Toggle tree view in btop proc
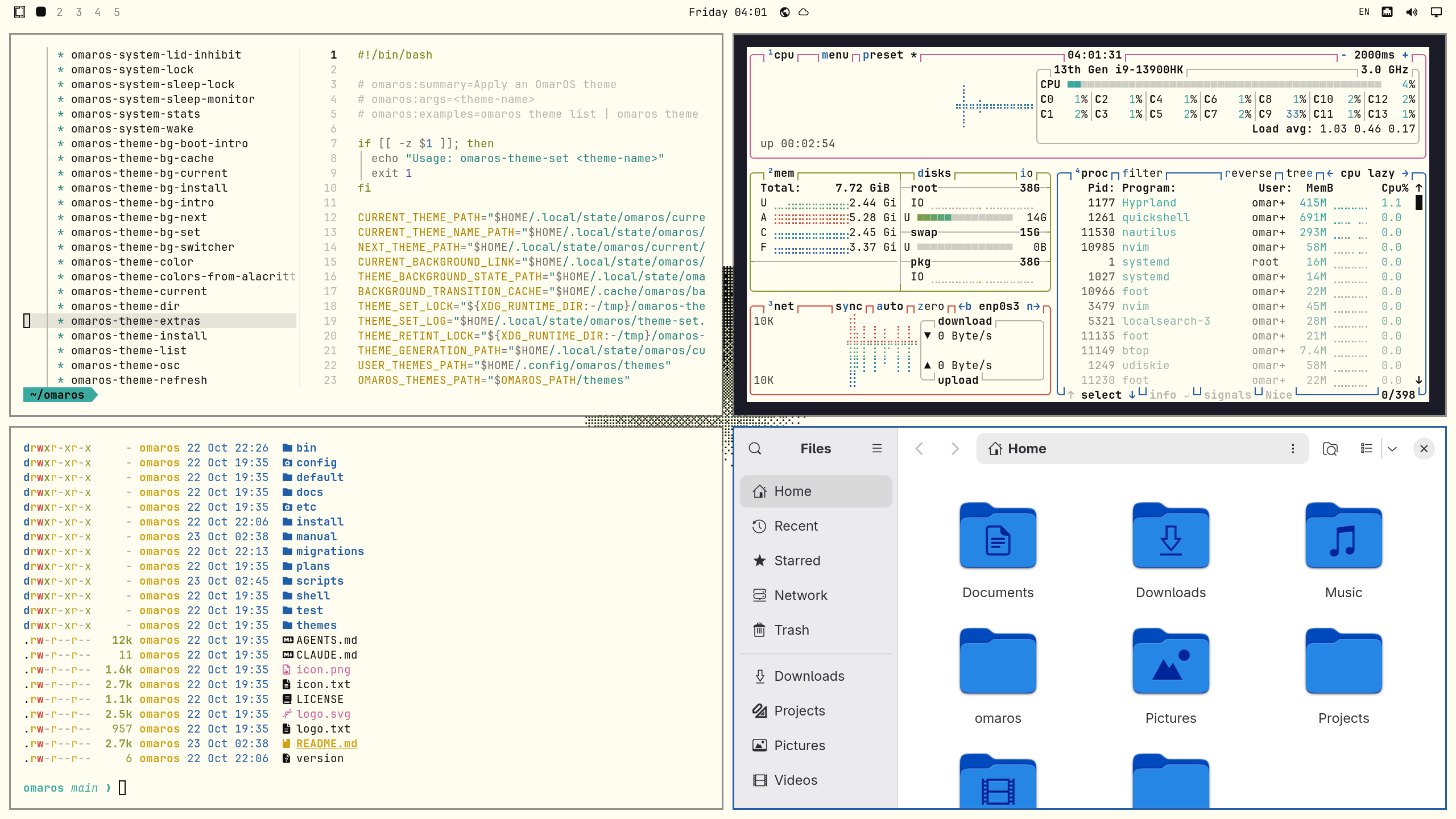The height and width of the screenshot is (819, 1456). [1299, 173]
